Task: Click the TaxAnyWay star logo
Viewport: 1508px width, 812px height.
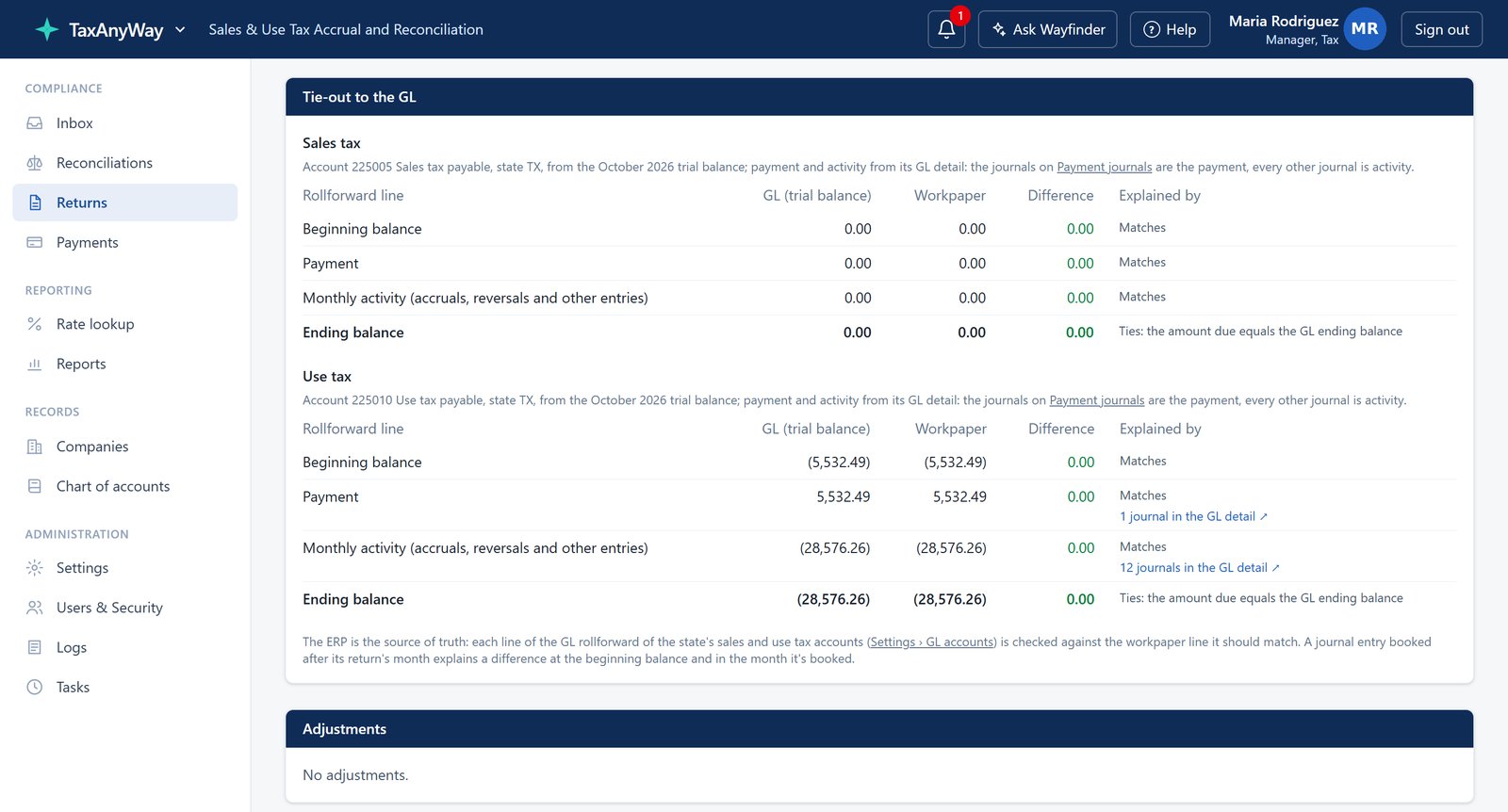Action: [47, 29]
